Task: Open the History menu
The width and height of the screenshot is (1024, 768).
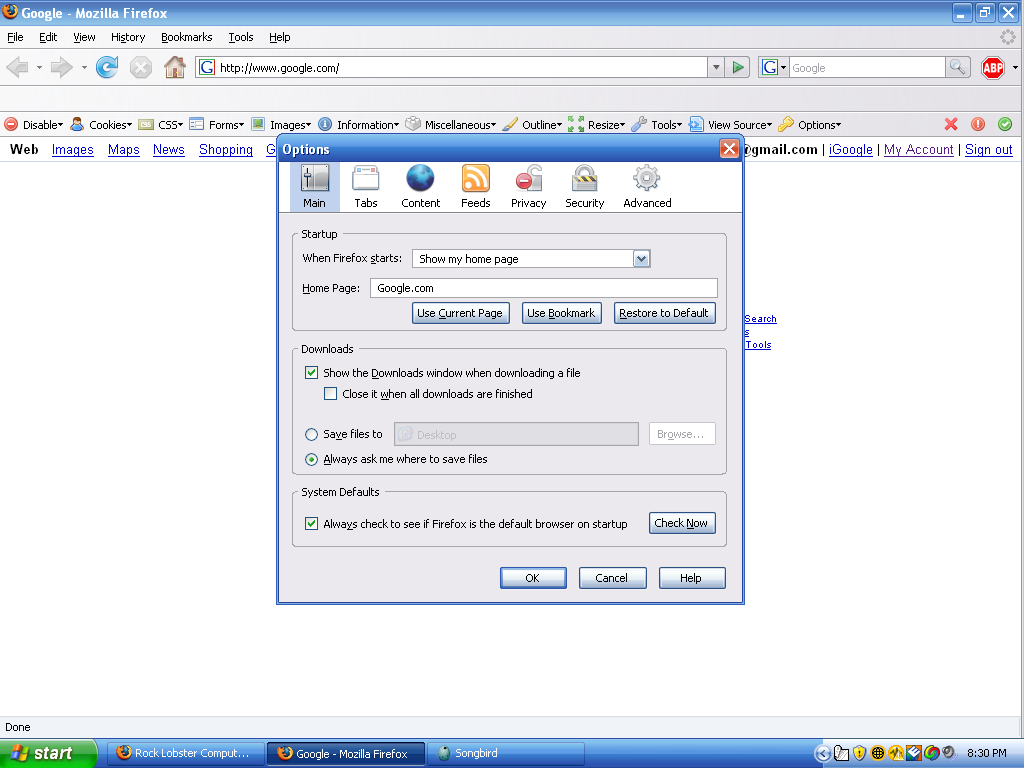Action: [x=128, y=37]
